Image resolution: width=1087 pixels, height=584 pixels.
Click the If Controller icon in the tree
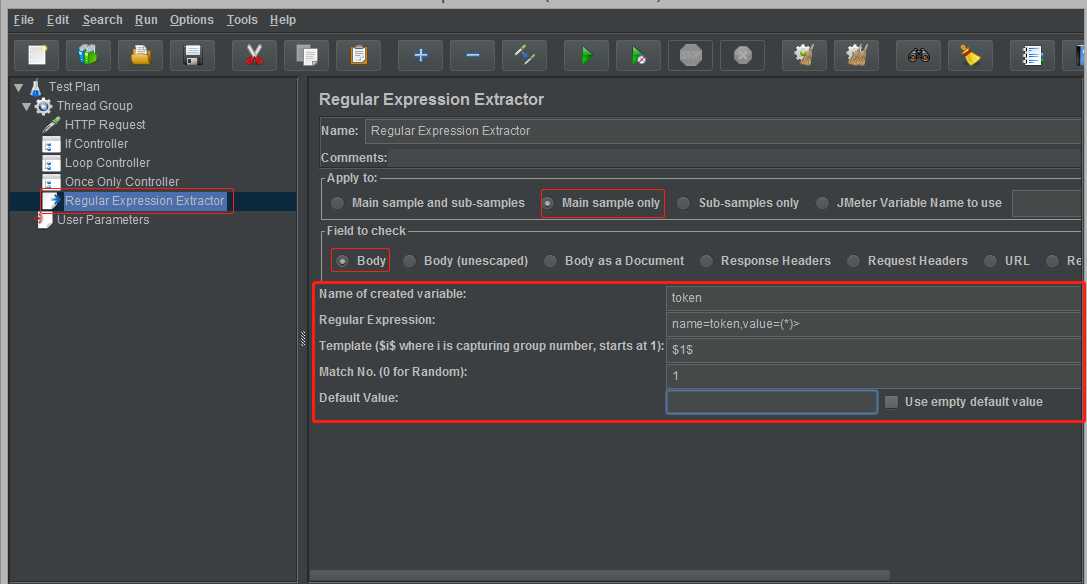click(51, 144)
